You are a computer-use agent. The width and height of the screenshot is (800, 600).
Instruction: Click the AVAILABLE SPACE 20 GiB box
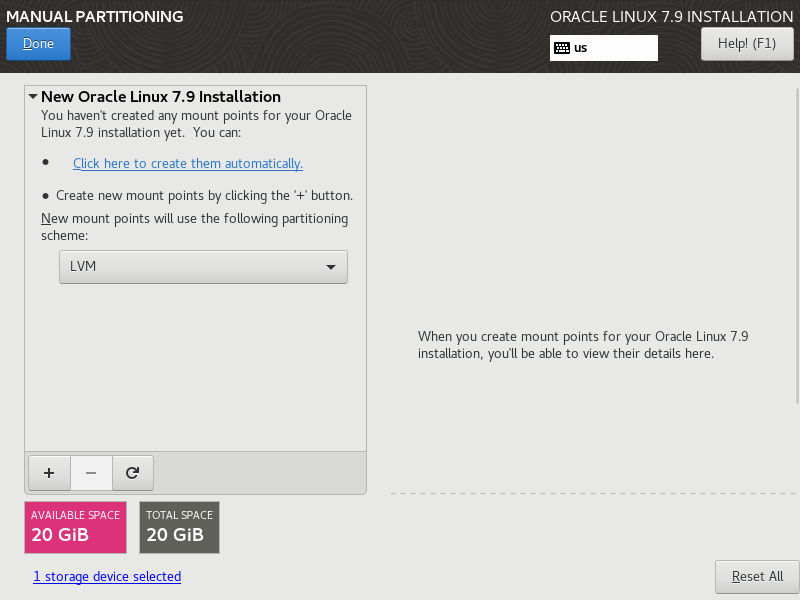[76, 528]
